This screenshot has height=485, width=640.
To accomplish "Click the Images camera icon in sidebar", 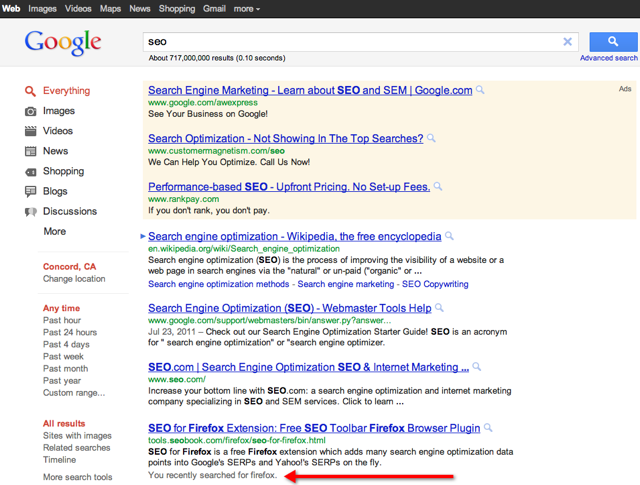I will (31, 111).
